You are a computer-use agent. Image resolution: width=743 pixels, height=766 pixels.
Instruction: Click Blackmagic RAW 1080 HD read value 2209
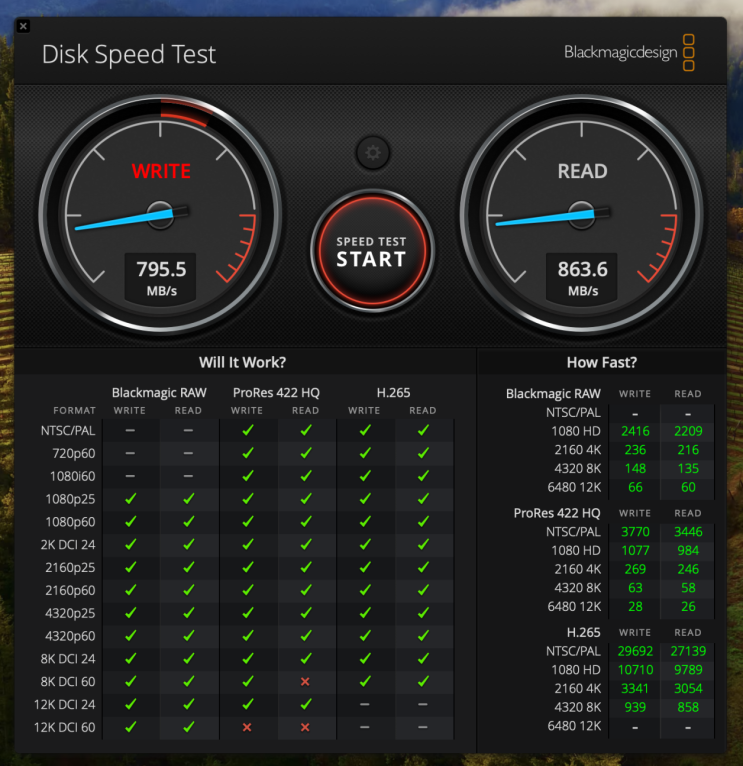(688, 431)
